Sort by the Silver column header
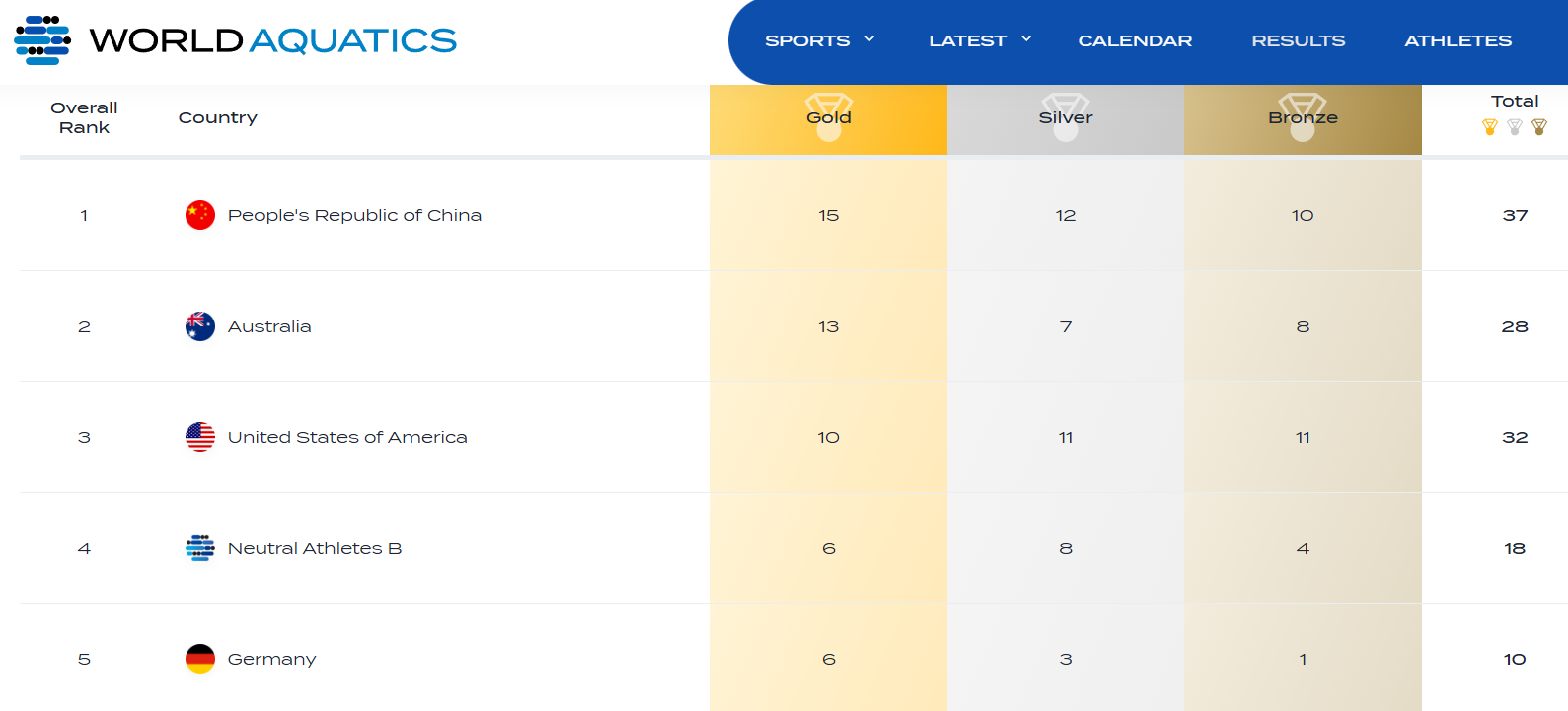The width and height of the screenshot is (1568, 711). click(1065, 117)
